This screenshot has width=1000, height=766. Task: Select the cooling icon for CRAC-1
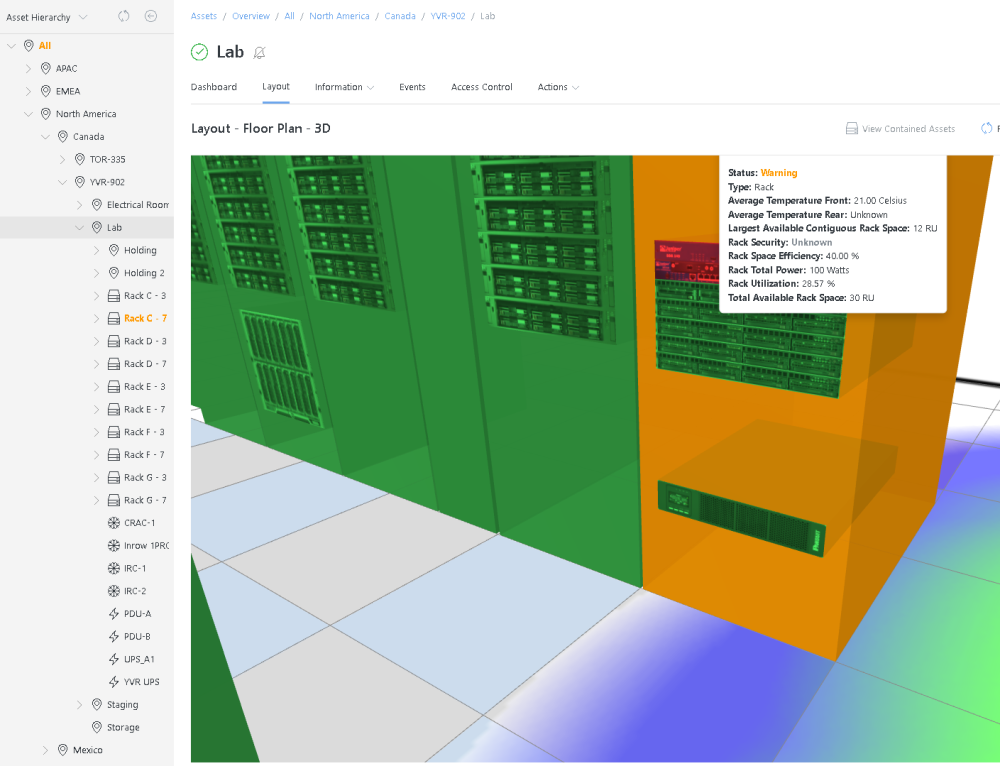tap(116, 522)
